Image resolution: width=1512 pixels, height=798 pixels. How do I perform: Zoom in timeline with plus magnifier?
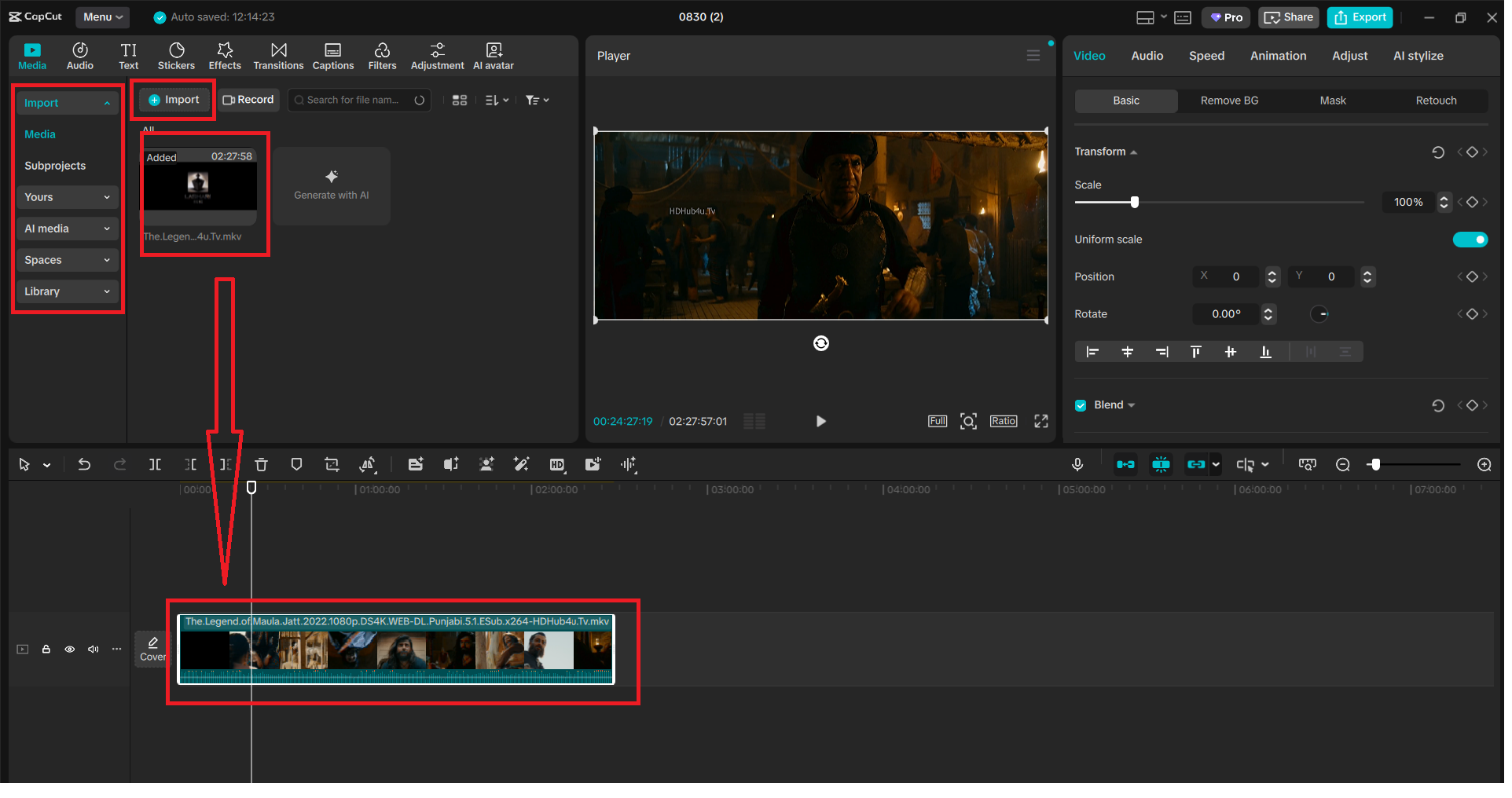pyautogui.click(x=1484, y=465)
